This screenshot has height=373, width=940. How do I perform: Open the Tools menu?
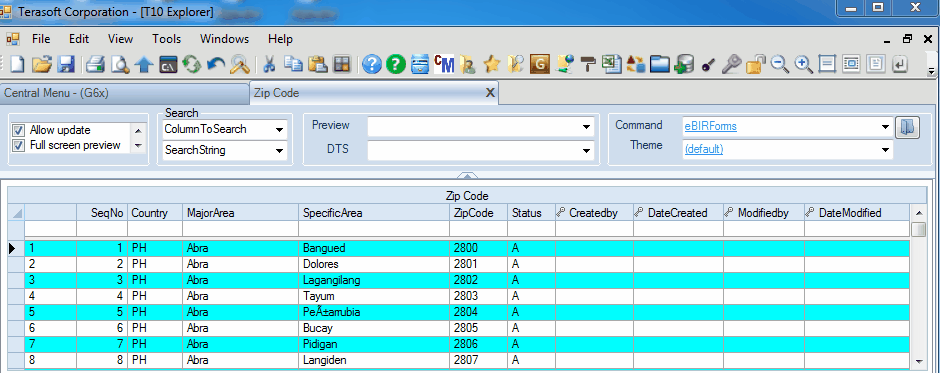pyautogui.click(x=167, y=39)
